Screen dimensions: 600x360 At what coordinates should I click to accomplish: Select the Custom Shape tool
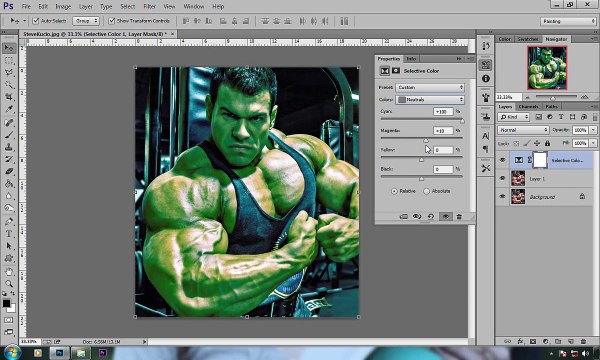pyautogui.click(x=9, y=259)
